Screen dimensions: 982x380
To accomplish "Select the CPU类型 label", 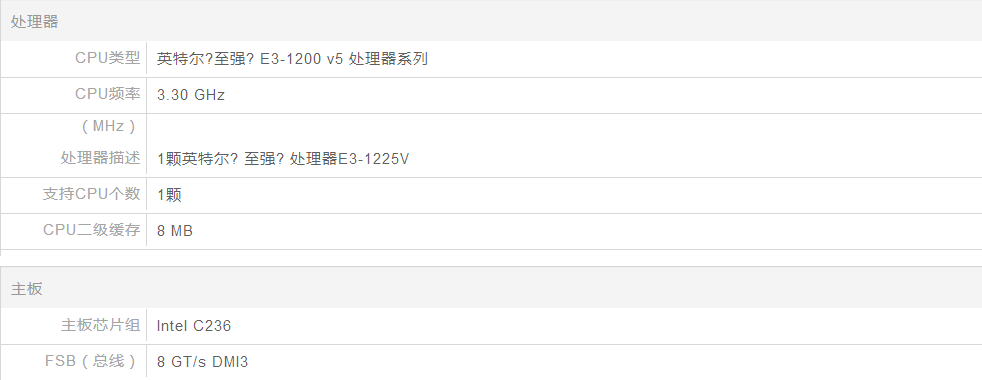I will (108, 58).
